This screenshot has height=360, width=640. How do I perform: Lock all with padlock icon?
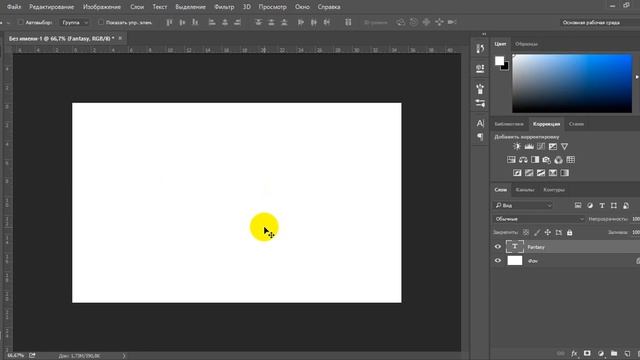[x=570, y=233]
